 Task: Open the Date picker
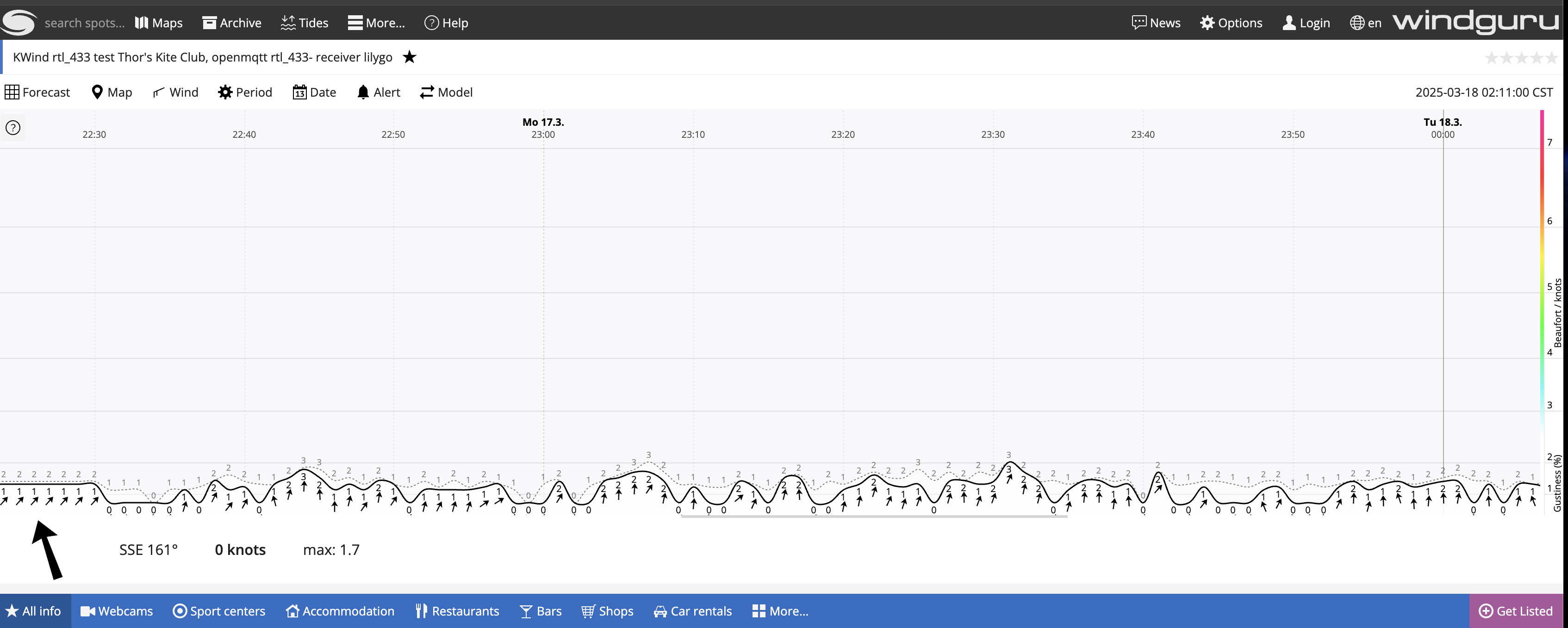[x=314, y=92]
